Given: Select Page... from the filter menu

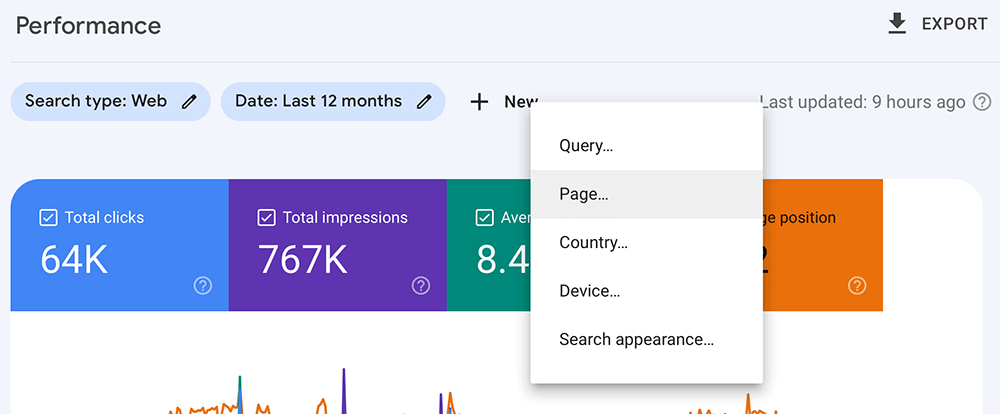Looking at the screenshot, I should (x=646, y=195).
